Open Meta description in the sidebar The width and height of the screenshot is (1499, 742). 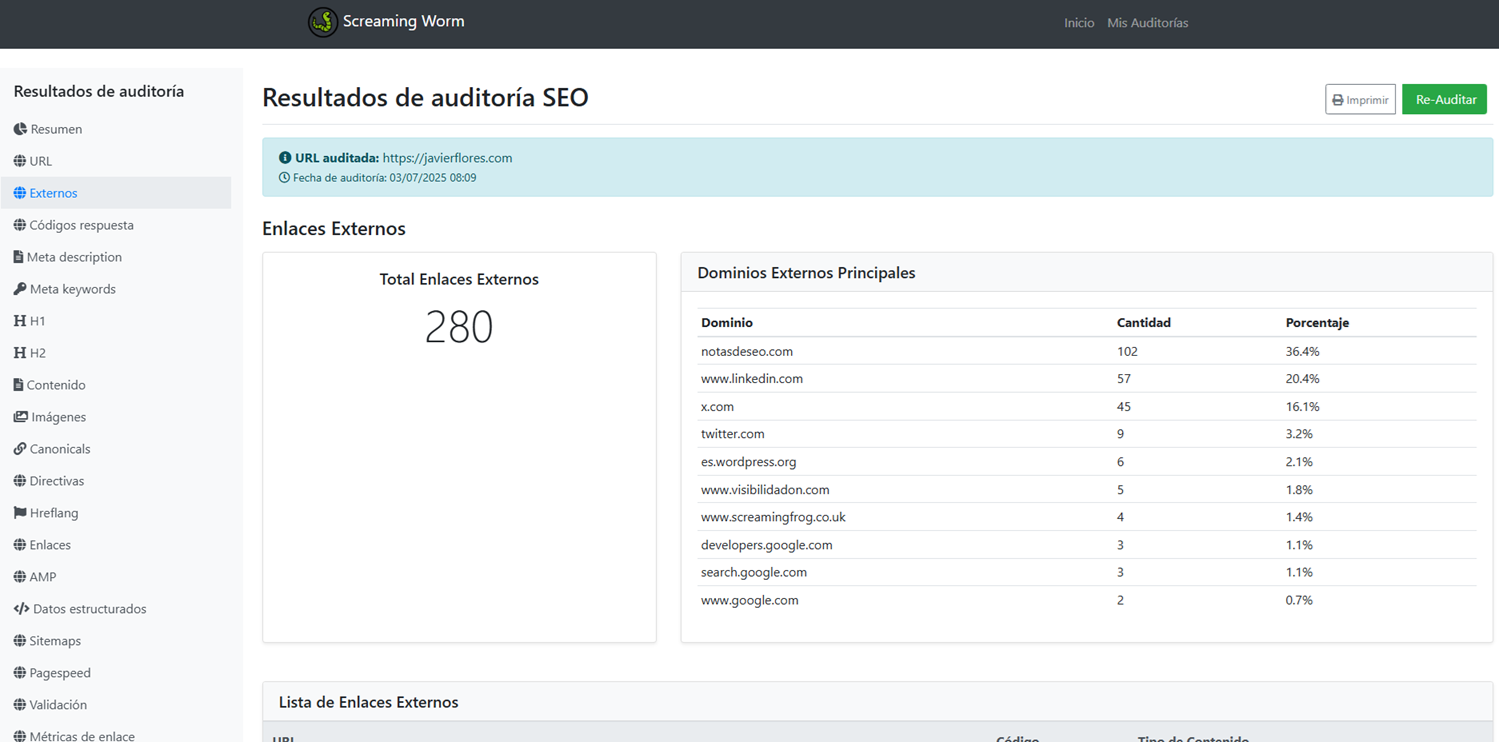point(116,257)
